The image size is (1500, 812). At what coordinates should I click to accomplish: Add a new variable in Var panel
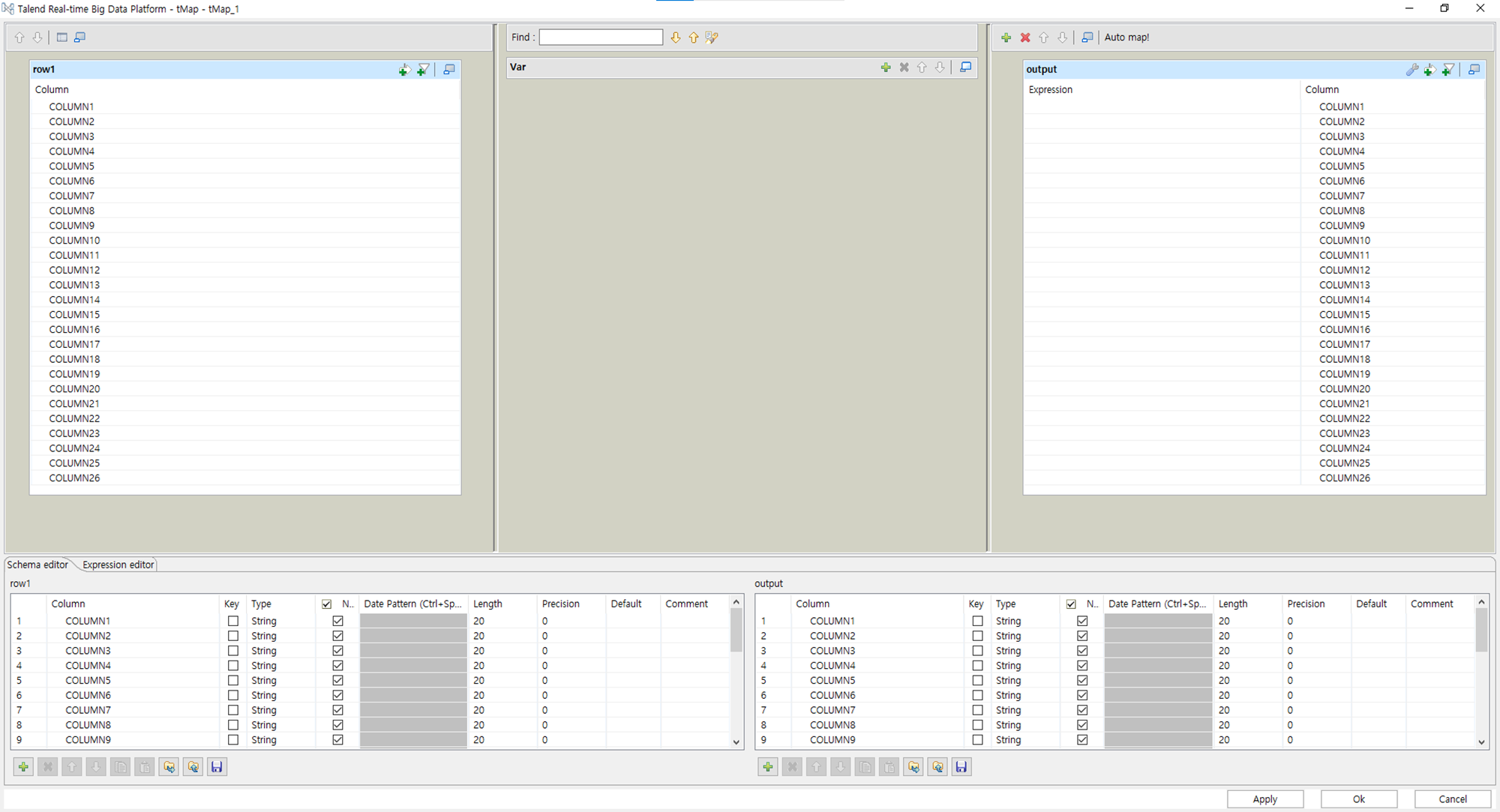point(886,67)
